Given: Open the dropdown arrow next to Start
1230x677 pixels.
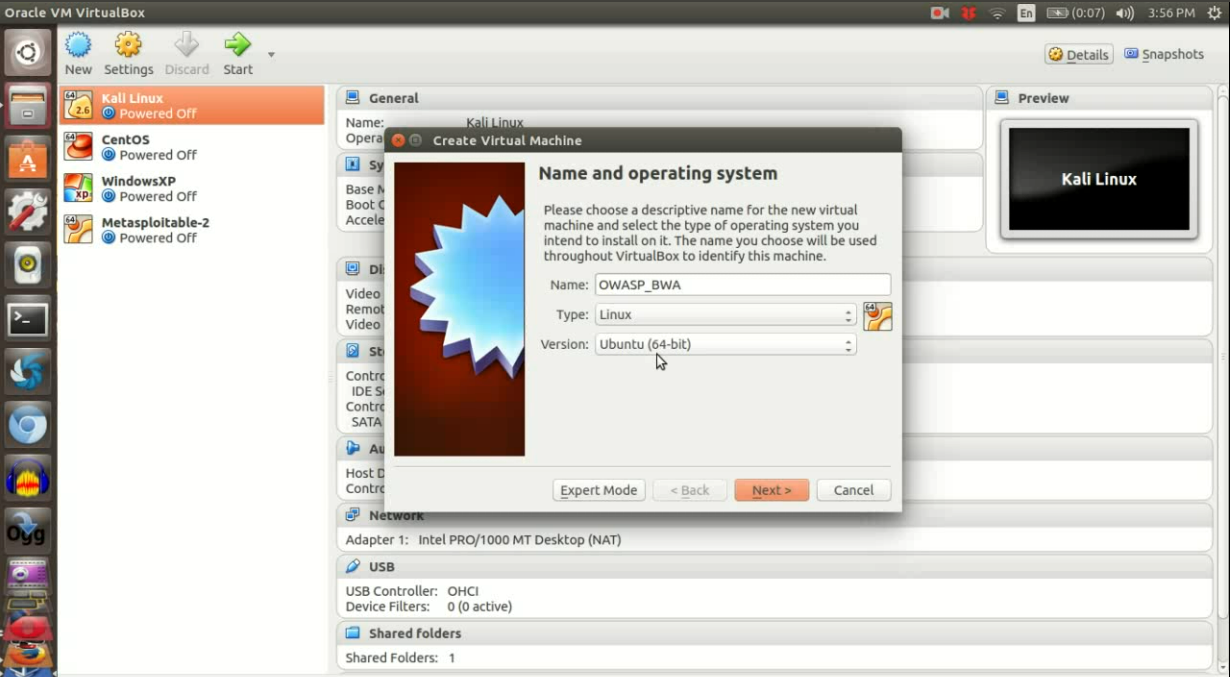Looking at the screenshot, I should [x=271, y=55].
